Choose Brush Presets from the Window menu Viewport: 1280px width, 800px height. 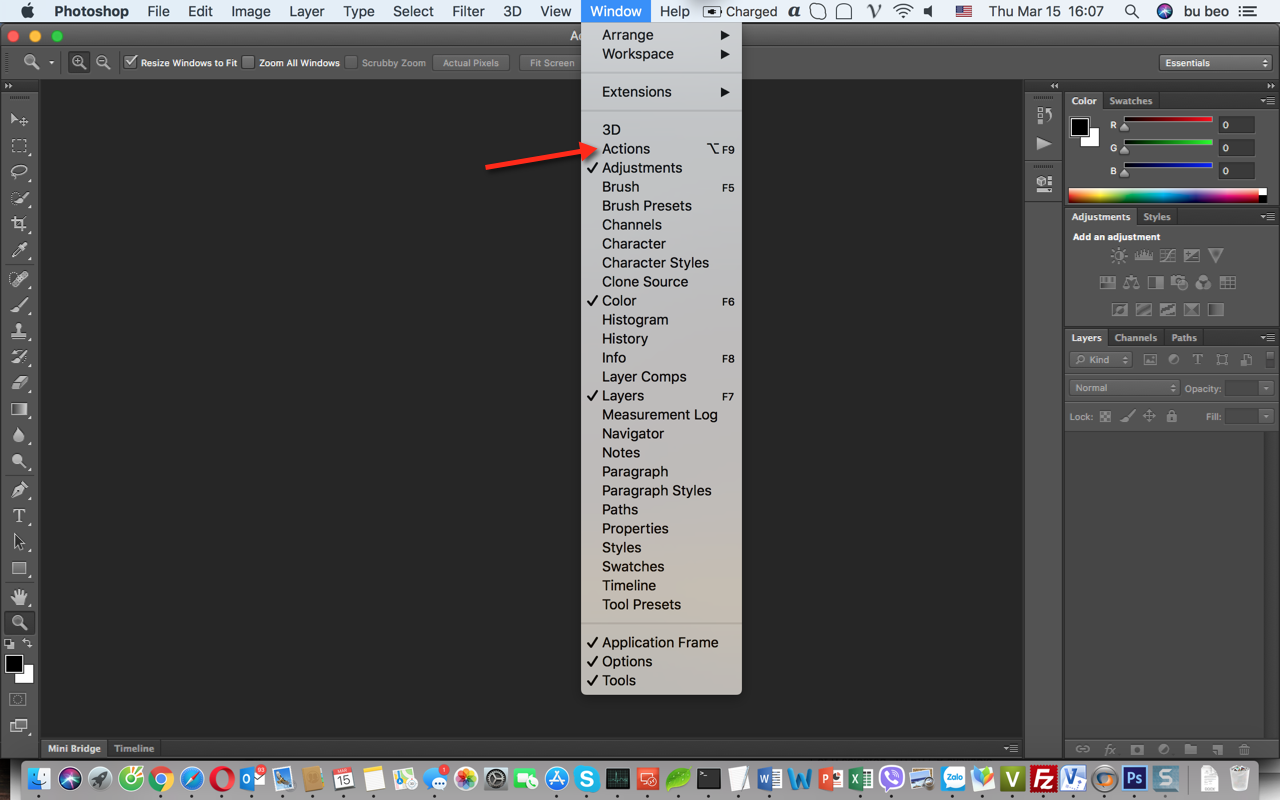pyautogui.click(x=661, y=206)
